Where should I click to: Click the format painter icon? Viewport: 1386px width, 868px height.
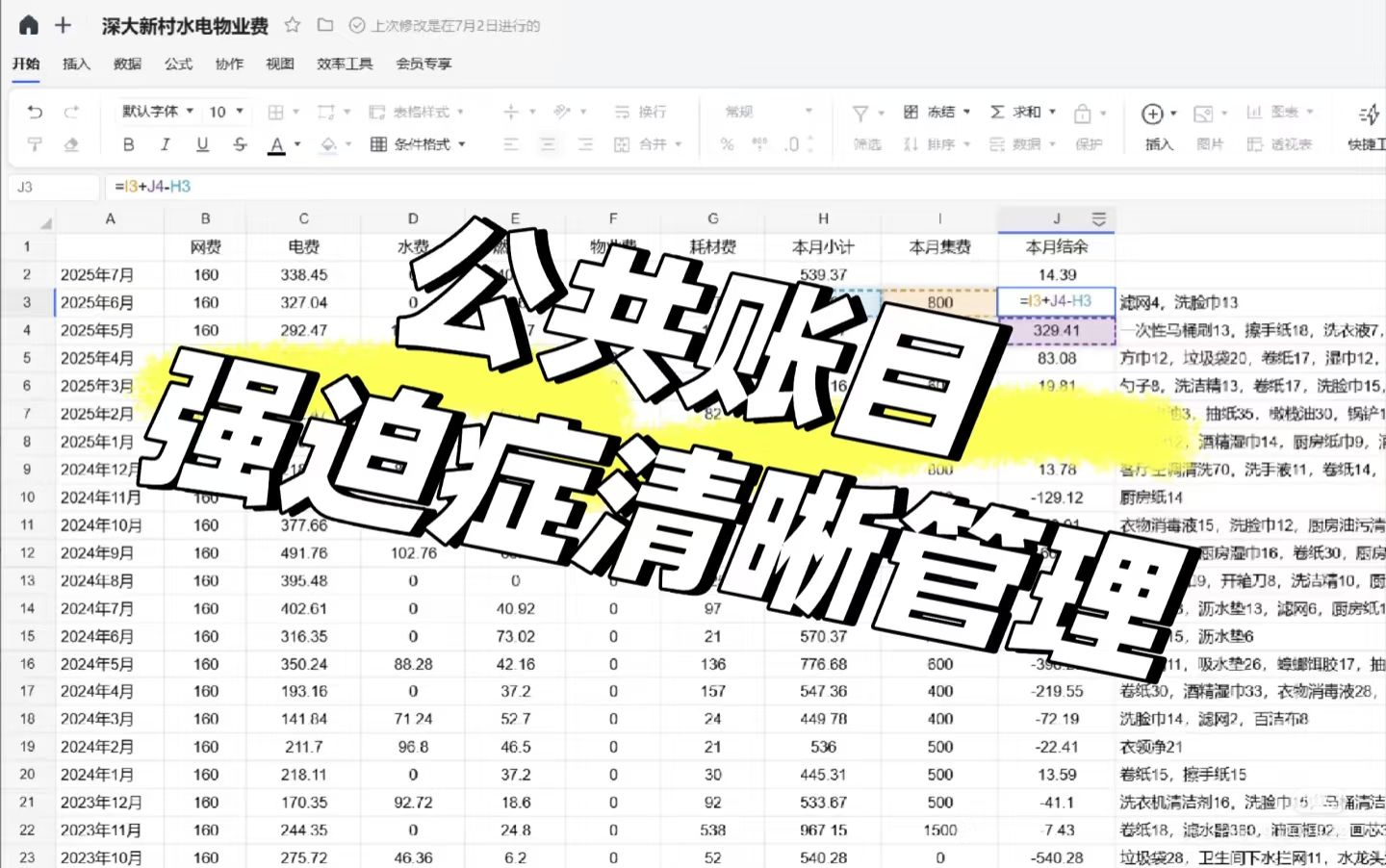point(35,144)
